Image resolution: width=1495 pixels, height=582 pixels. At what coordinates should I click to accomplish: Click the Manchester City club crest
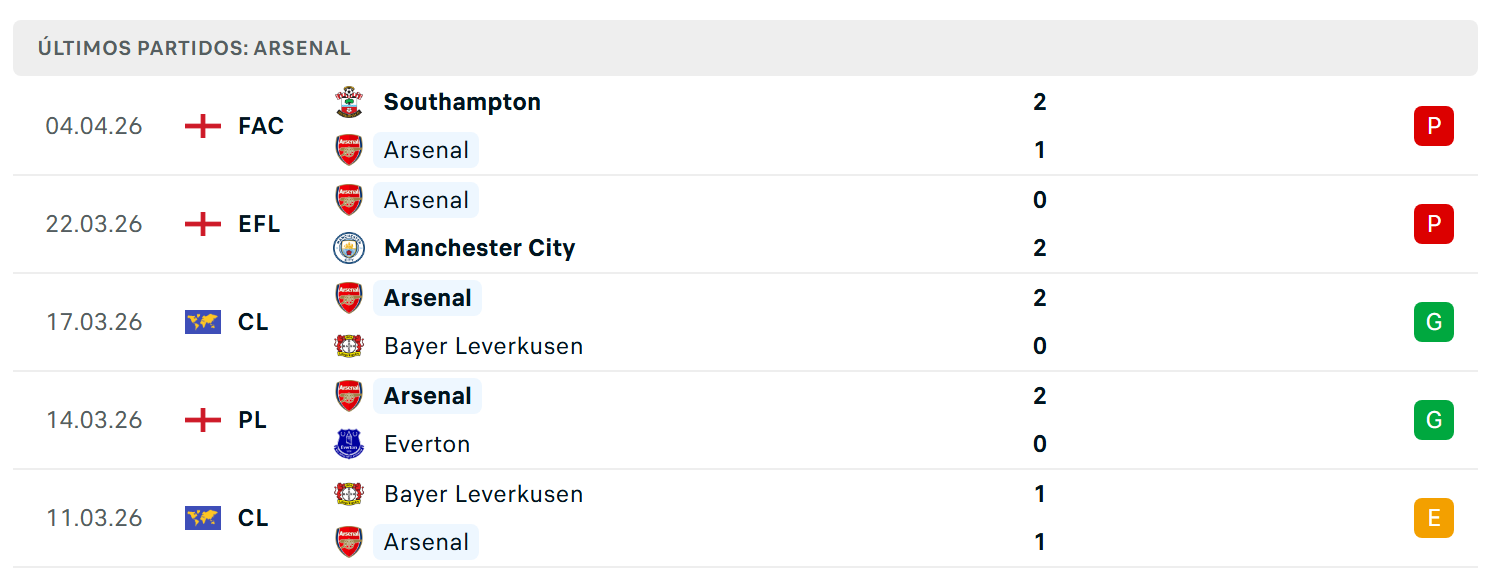[349, 248]
